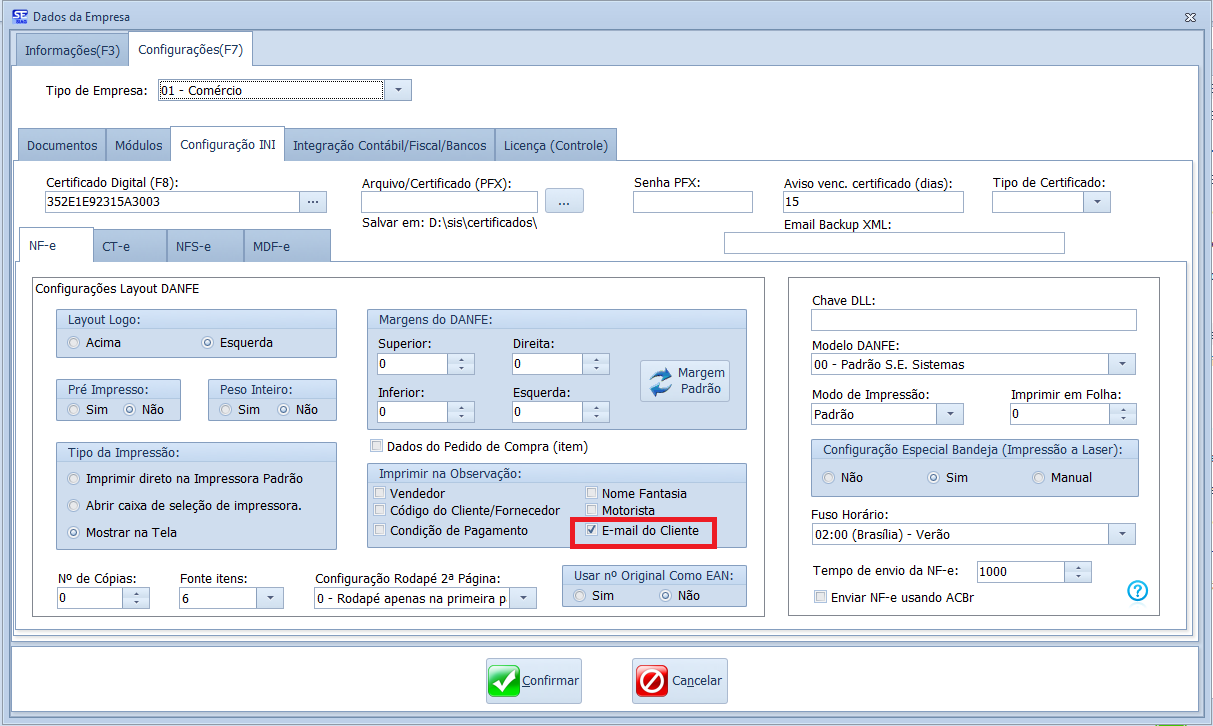This screenshot has height=726, width=1213.
Task: Click the Senha PFX input field
Action: point(692,202)
